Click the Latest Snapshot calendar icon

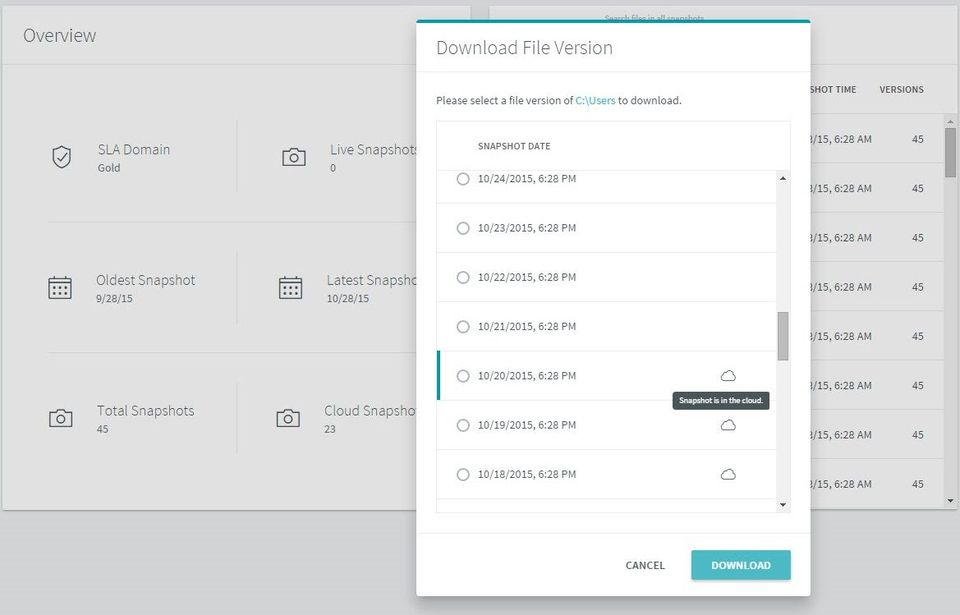pos(291,288)
